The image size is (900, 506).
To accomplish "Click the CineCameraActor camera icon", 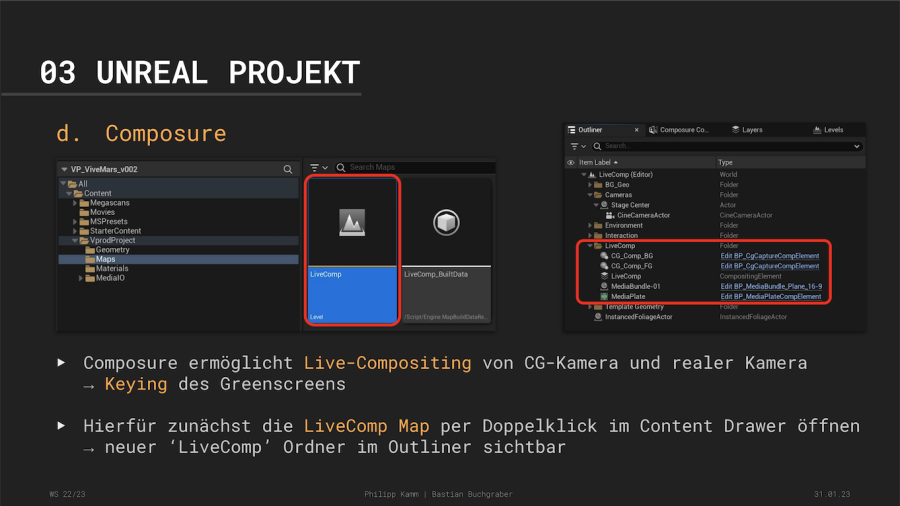I will pyautogui.click(x=609, y=215).
